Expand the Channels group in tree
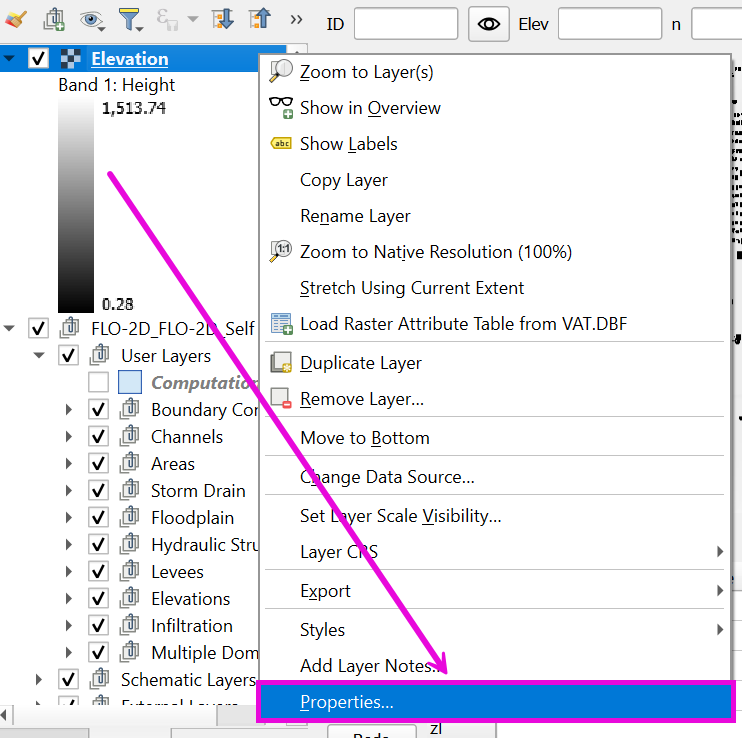 tap(69, 437)
